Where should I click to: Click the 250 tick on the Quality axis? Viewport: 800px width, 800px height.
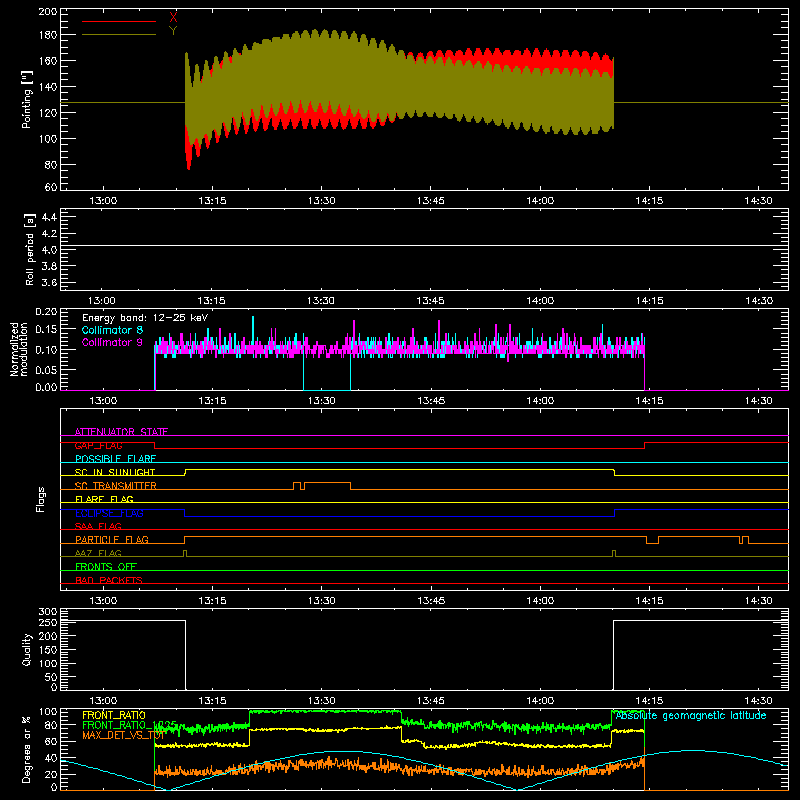(x=48, y=623)
